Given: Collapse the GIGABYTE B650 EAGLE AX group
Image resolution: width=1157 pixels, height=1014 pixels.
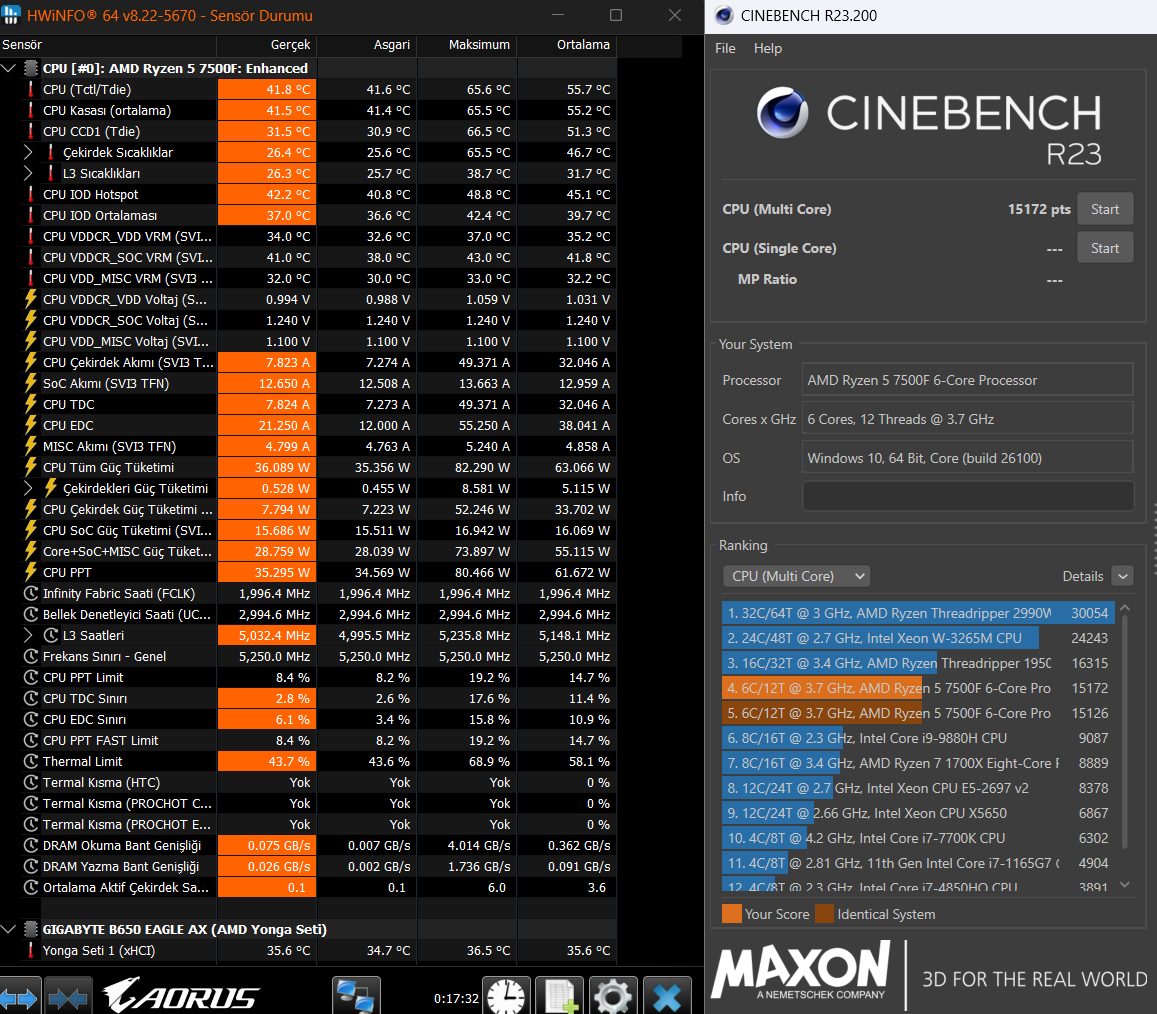Looking at the screenshot, I should tap(9, 929).
